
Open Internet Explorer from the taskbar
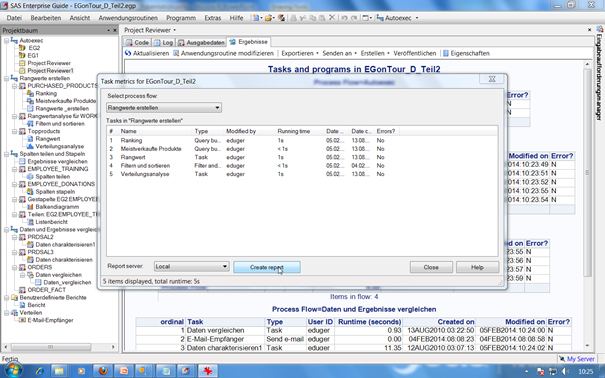(x=39, y=371)
